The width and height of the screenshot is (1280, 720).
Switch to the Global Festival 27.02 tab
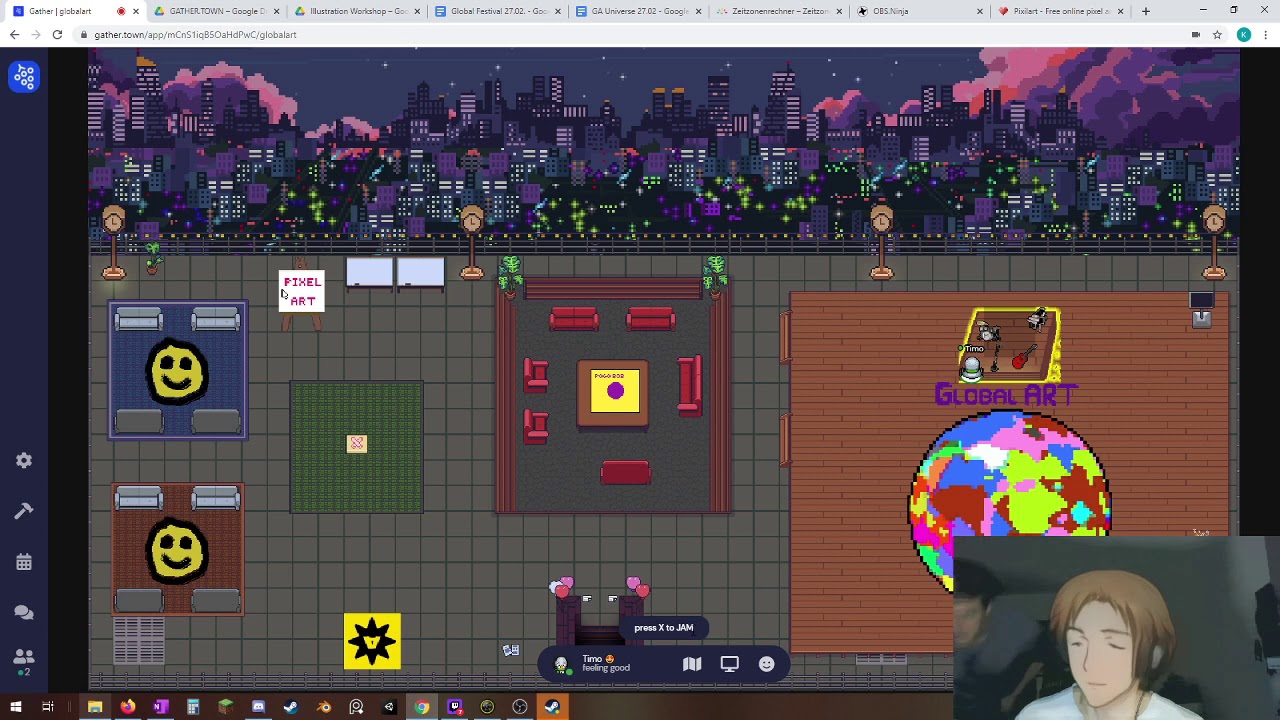pos(498,11)
